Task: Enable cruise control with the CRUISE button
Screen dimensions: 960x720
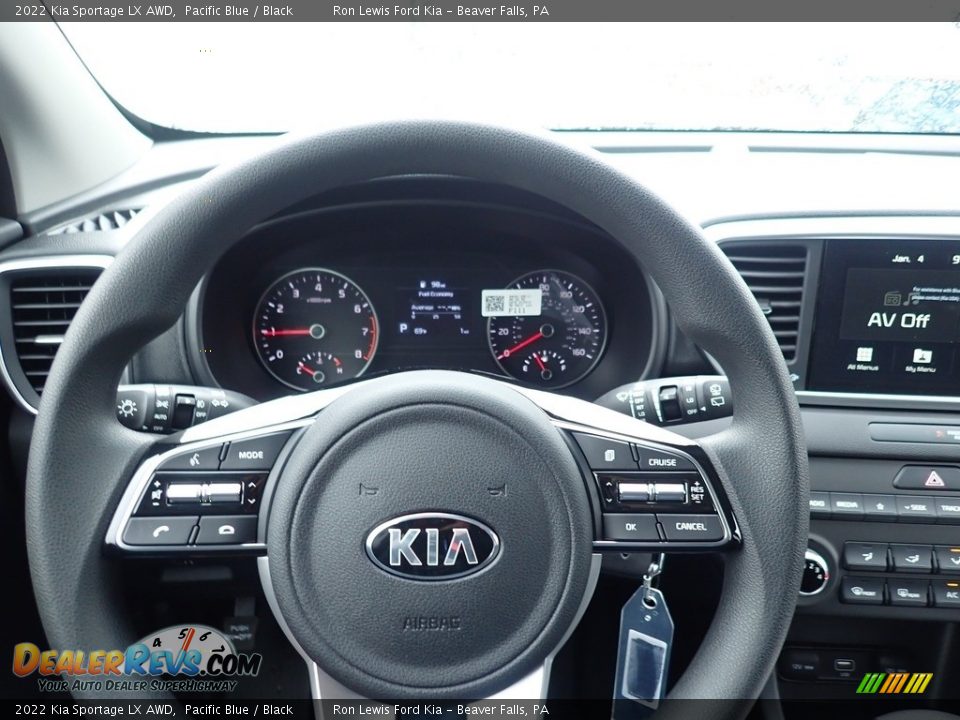Action: click(x=662, y=462)
